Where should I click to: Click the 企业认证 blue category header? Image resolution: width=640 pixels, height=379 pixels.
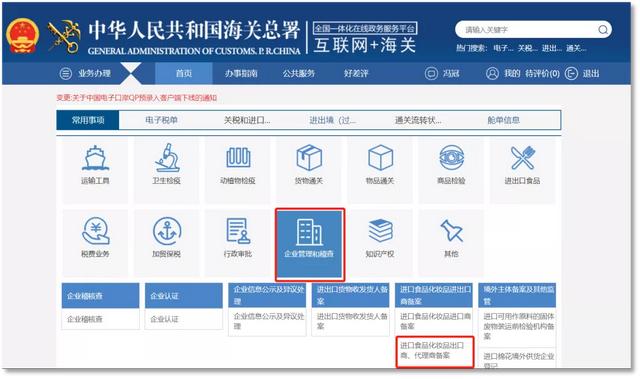click(184, 295)
